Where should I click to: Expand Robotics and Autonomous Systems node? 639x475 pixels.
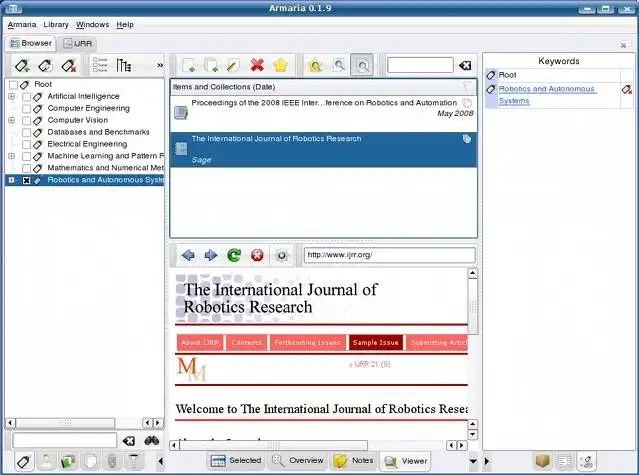(11, 180)
